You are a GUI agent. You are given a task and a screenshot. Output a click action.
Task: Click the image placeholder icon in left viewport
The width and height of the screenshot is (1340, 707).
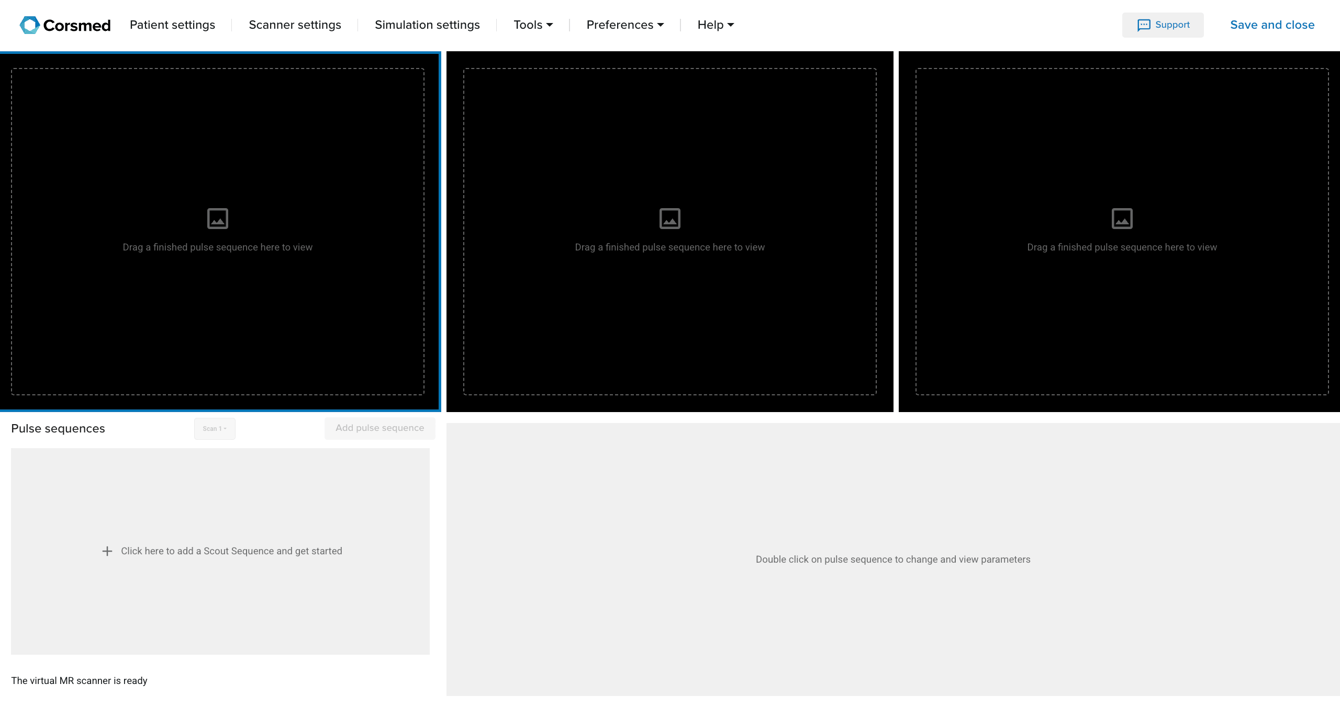coord(218,218)
